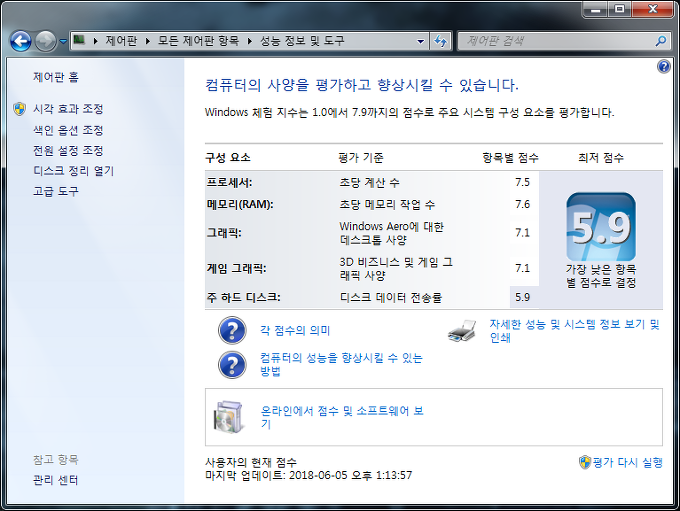This screenshot has height=511, width=680.
Task: Open 관리 센터 under 참고 항목
Action: point(56,480)
